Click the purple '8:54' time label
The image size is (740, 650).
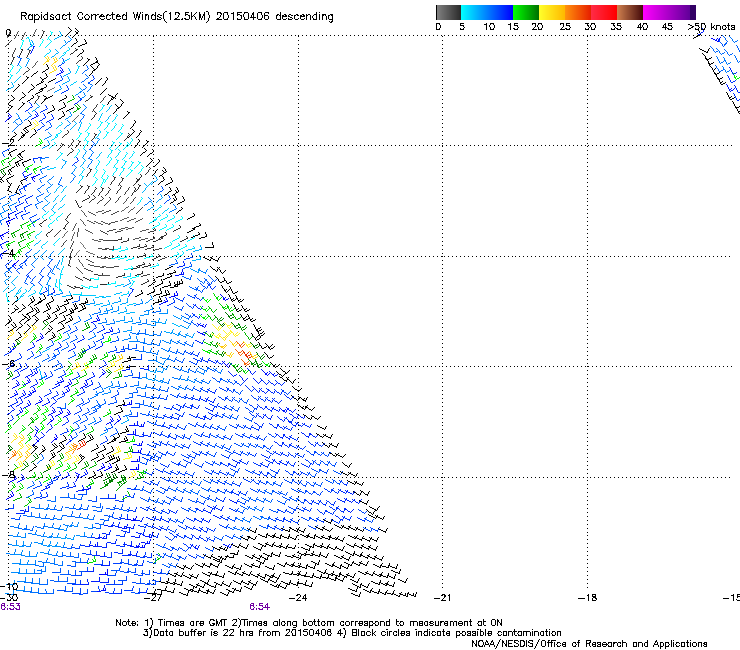coord(260,607)
